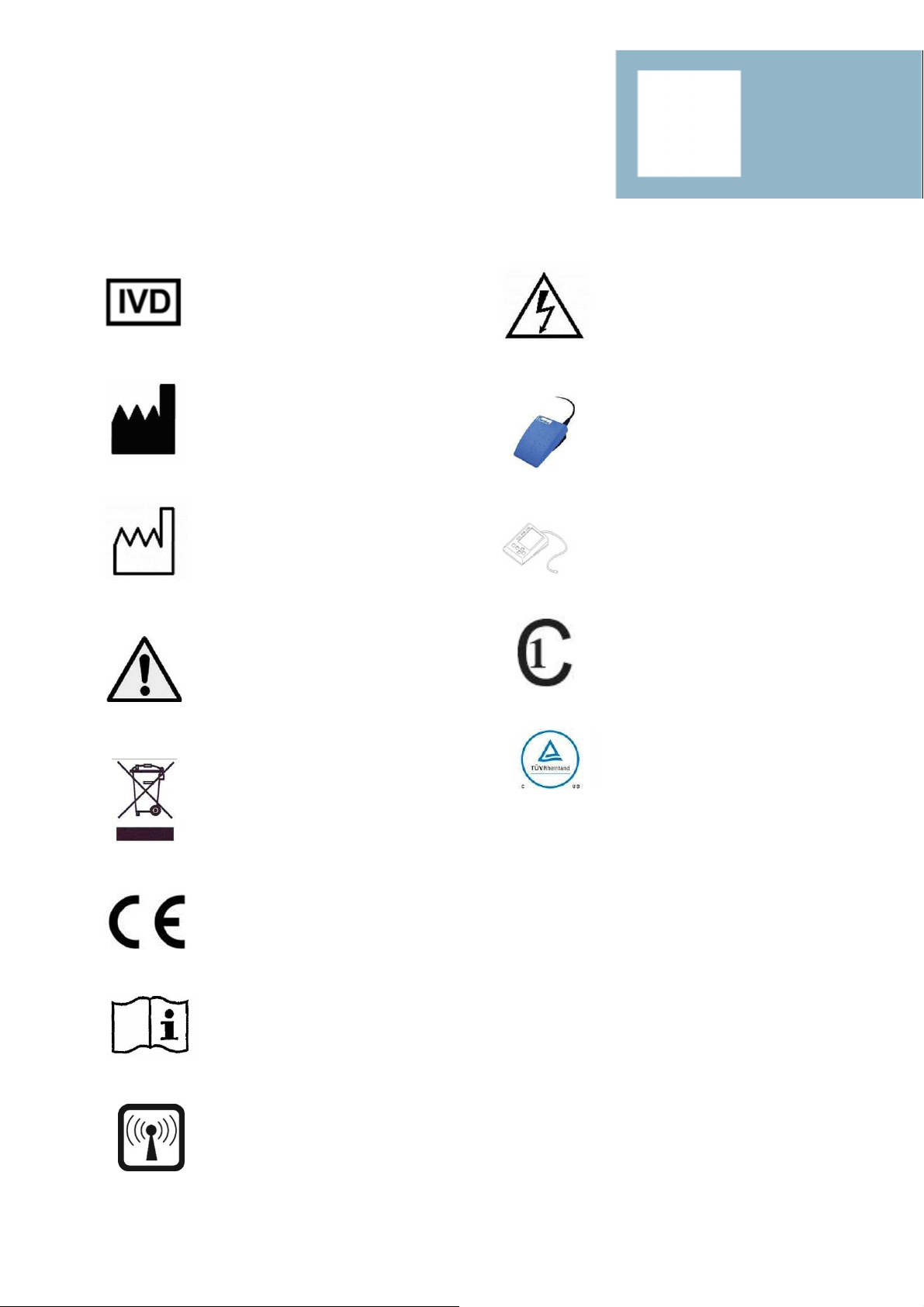The height and width of the screenshot is (1307, 924).
Task: Select the C1 circular certification mark
Action: (x=545, y=653)
